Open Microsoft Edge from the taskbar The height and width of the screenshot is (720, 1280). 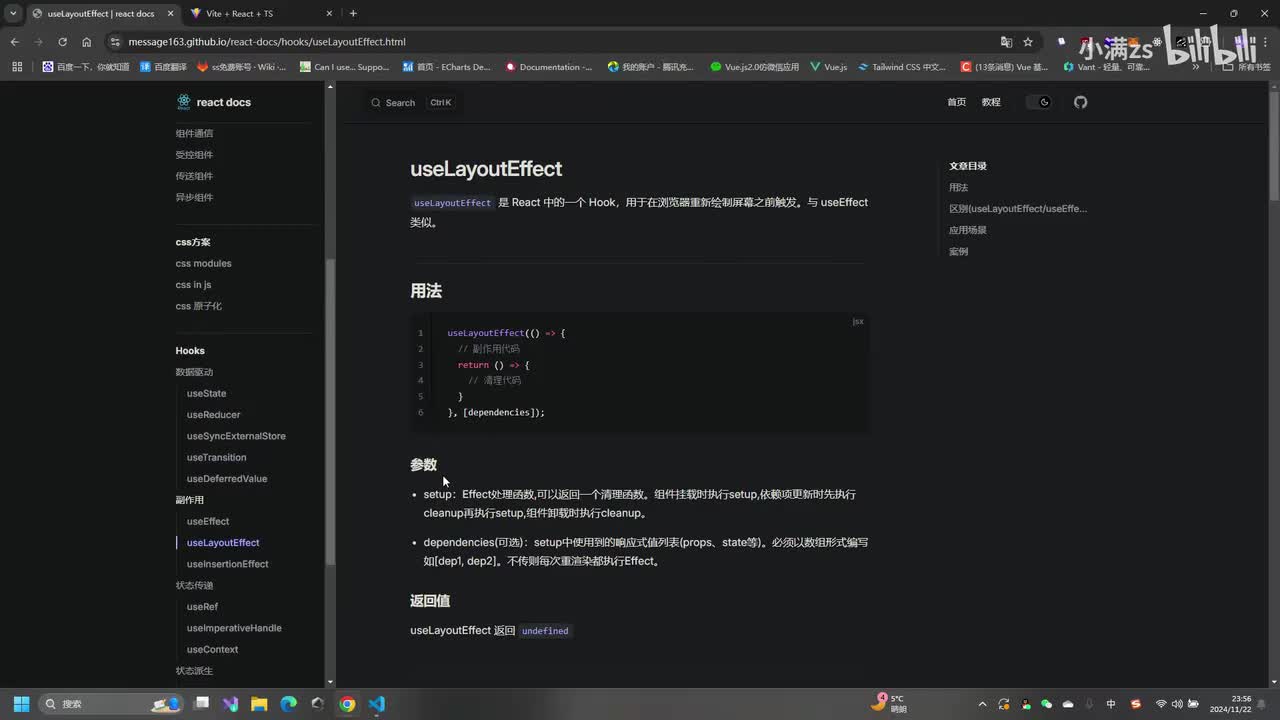pyautogui.click(x=288, y=704)
